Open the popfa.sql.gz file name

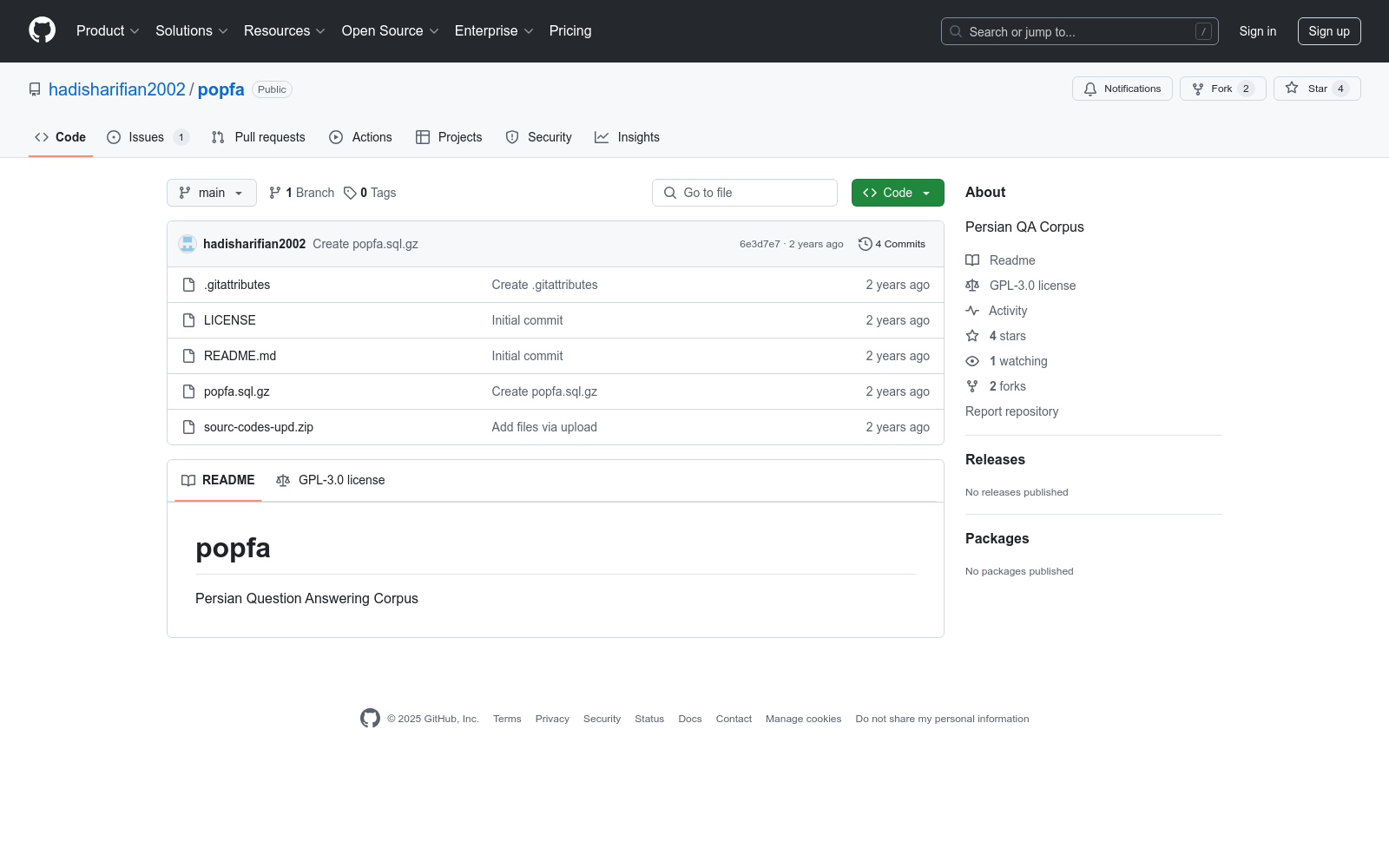point(237,391)
